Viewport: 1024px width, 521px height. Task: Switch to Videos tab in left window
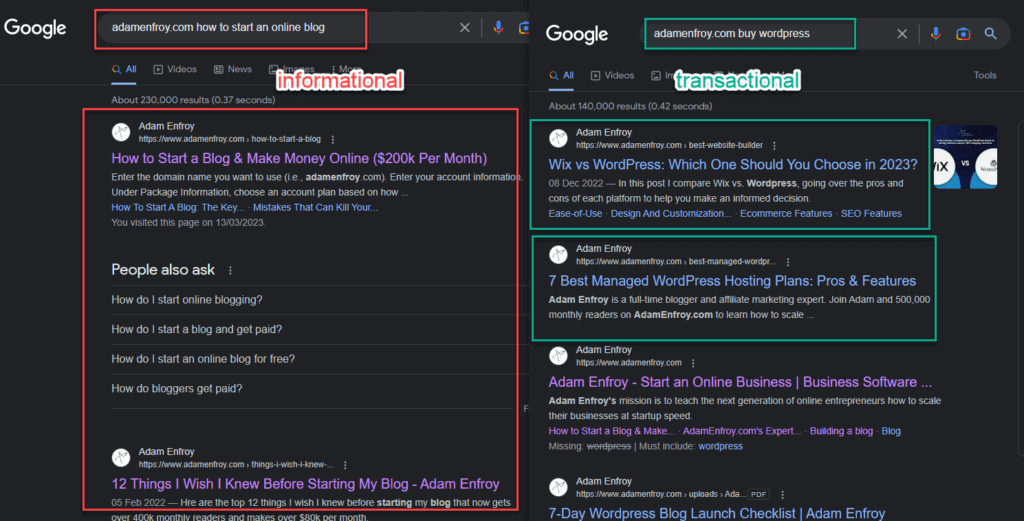click(x=175, y=69)
